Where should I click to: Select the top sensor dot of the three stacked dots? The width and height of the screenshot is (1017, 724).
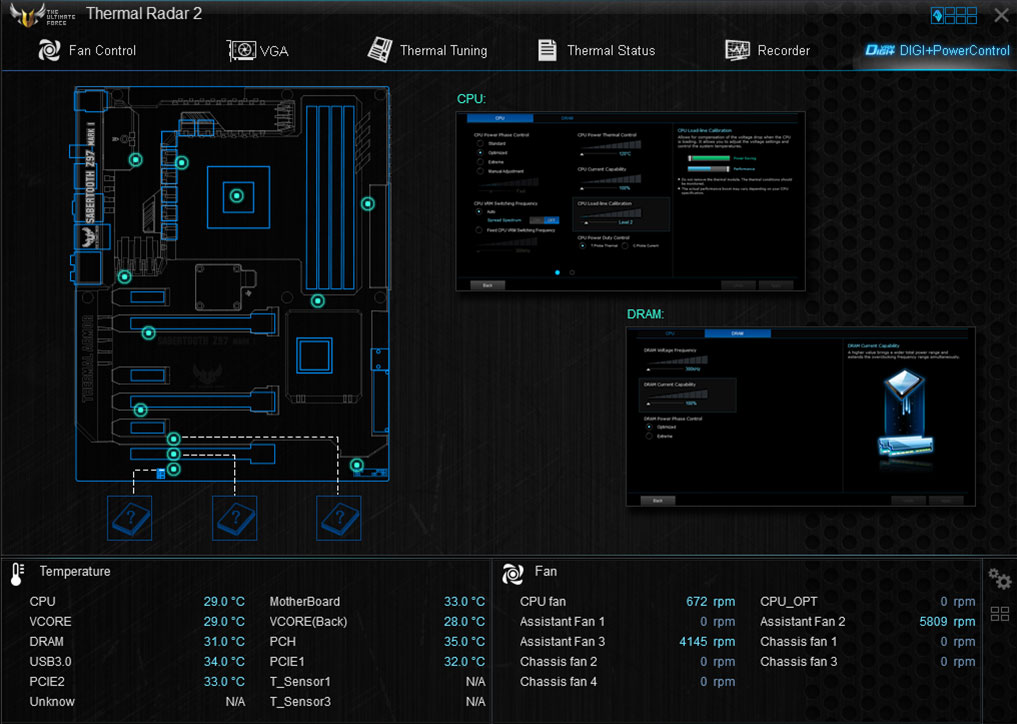(173, 439)
